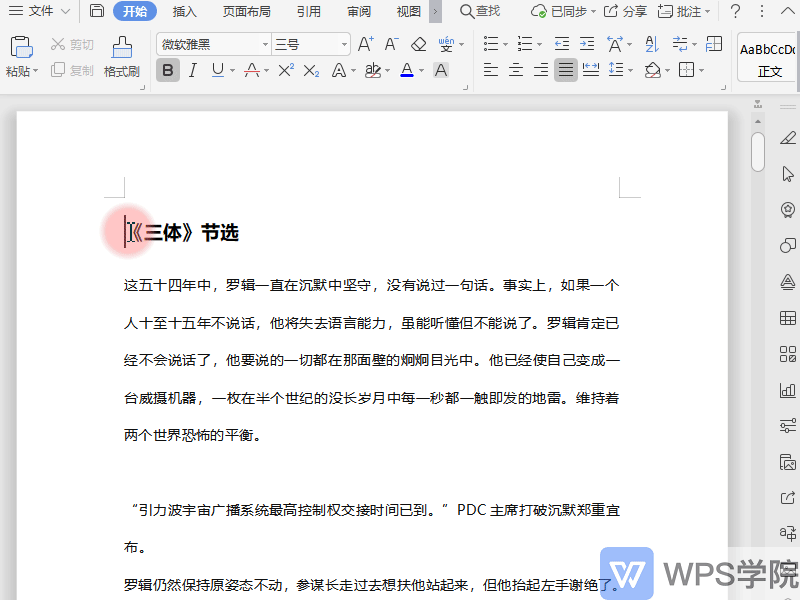Toggle Underline formatting
The image size is (800, 600).
(x=218, y=70)
